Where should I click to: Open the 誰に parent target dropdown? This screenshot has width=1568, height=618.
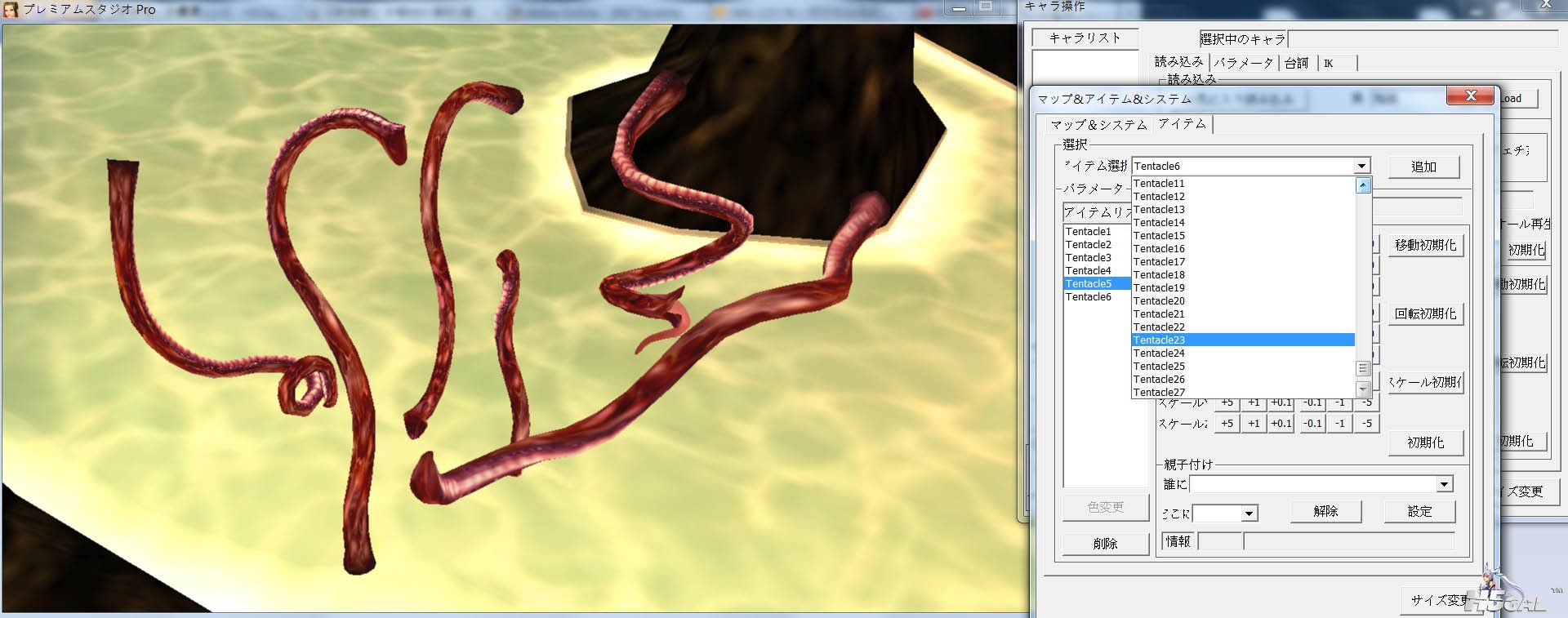click(x=1444, y=485)
